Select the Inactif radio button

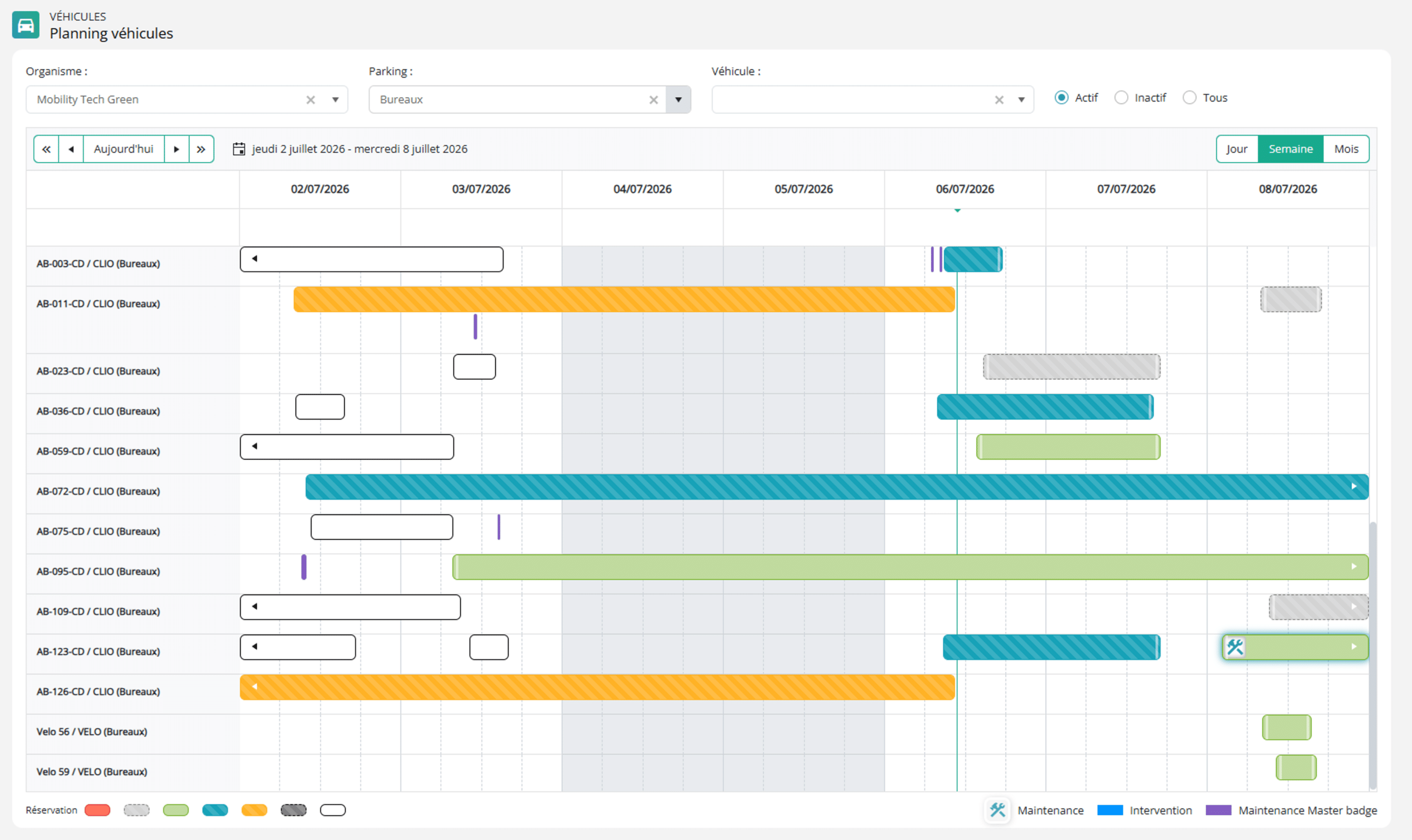pos(1121,98)
